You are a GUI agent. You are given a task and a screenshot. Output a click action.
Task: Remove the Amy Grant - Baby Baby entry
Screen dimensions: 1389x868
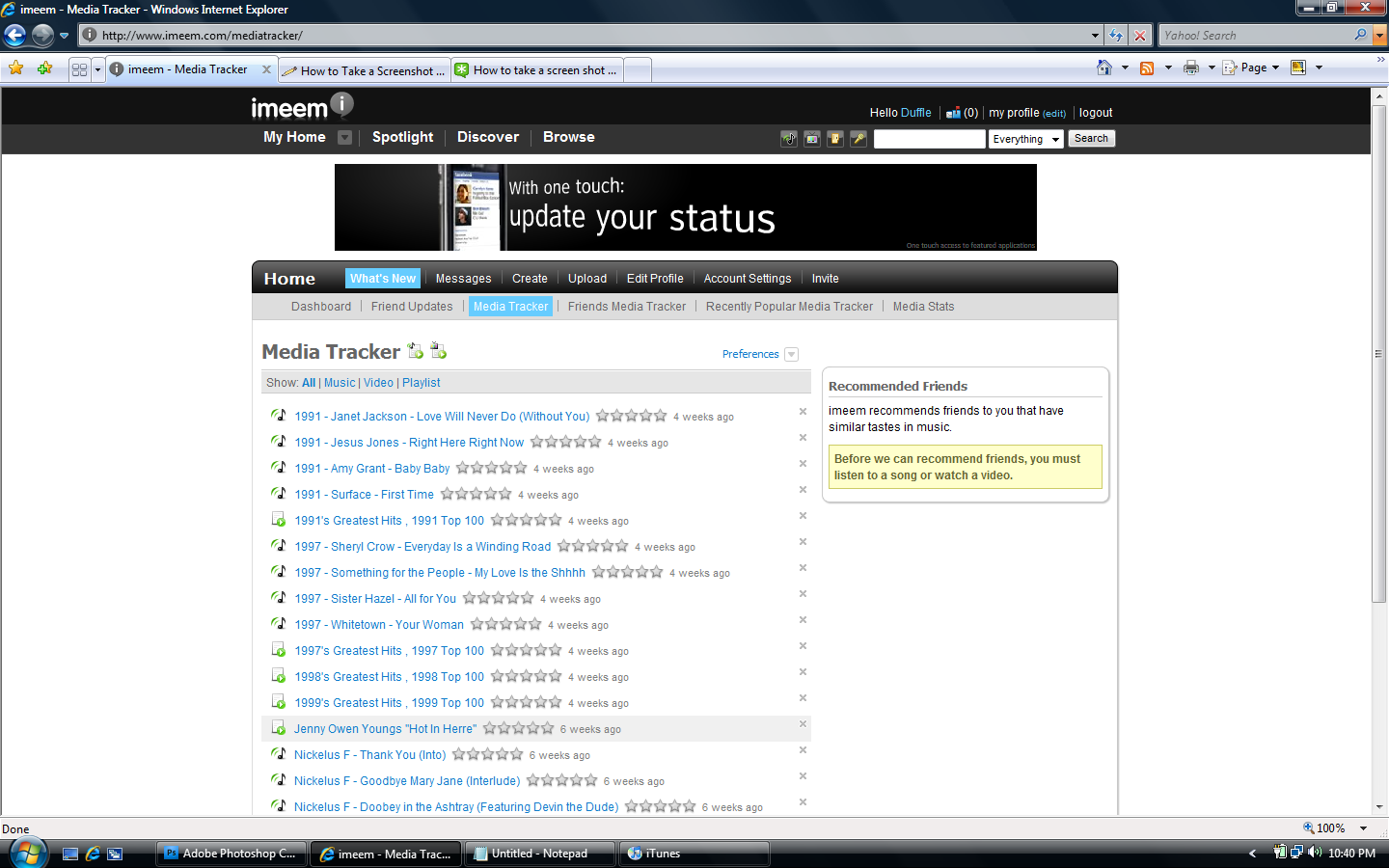(x=803, y=464)
